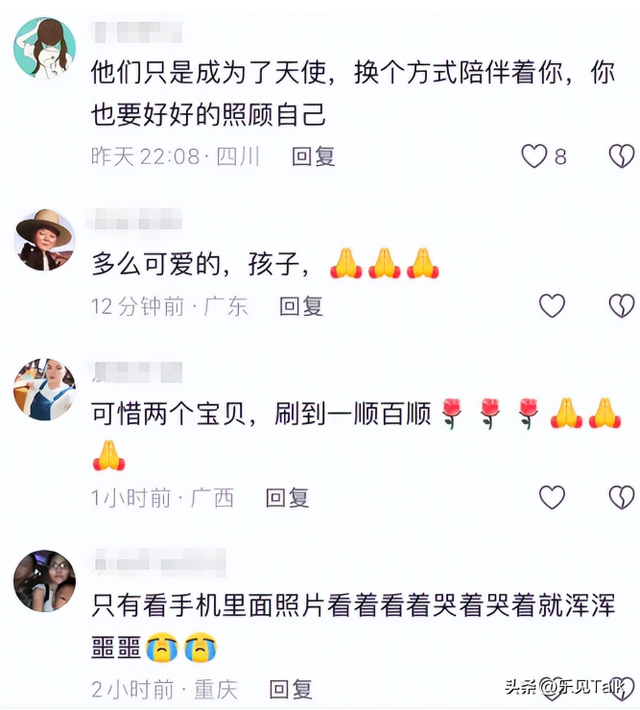Open the like count 8 on first comment

tap(561, 157)
